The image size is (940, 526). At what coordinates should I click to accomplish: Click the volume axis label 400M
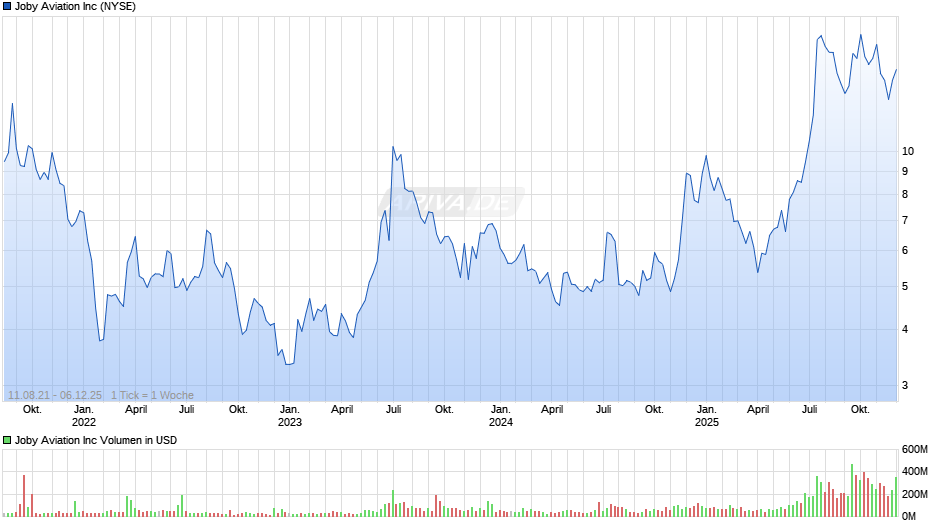click(x=915, y=471)
